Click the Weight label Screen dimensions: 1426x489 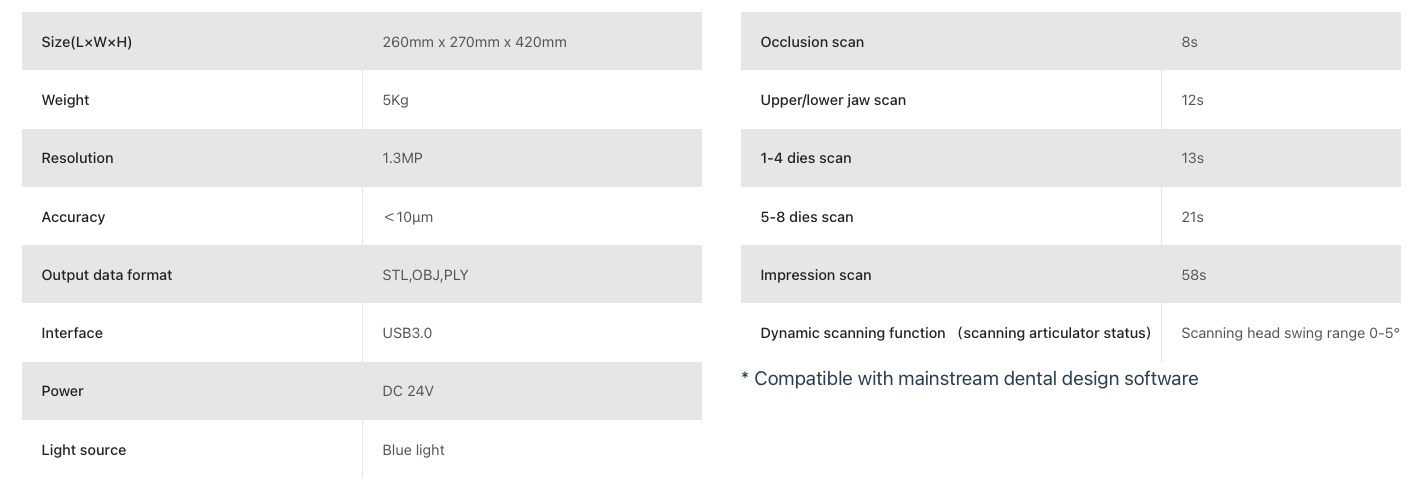[66, 100]
